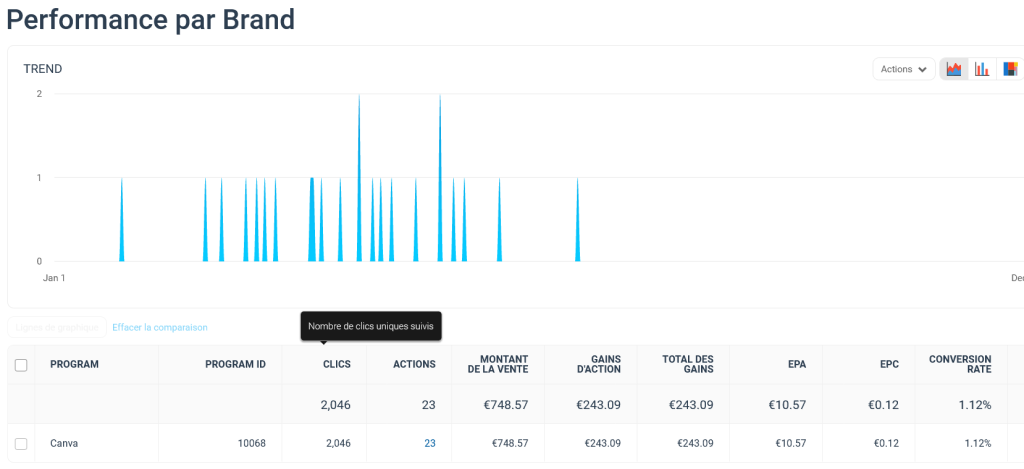Sort by MONTANT DE LA VENTE column

(x=497, y=365)
